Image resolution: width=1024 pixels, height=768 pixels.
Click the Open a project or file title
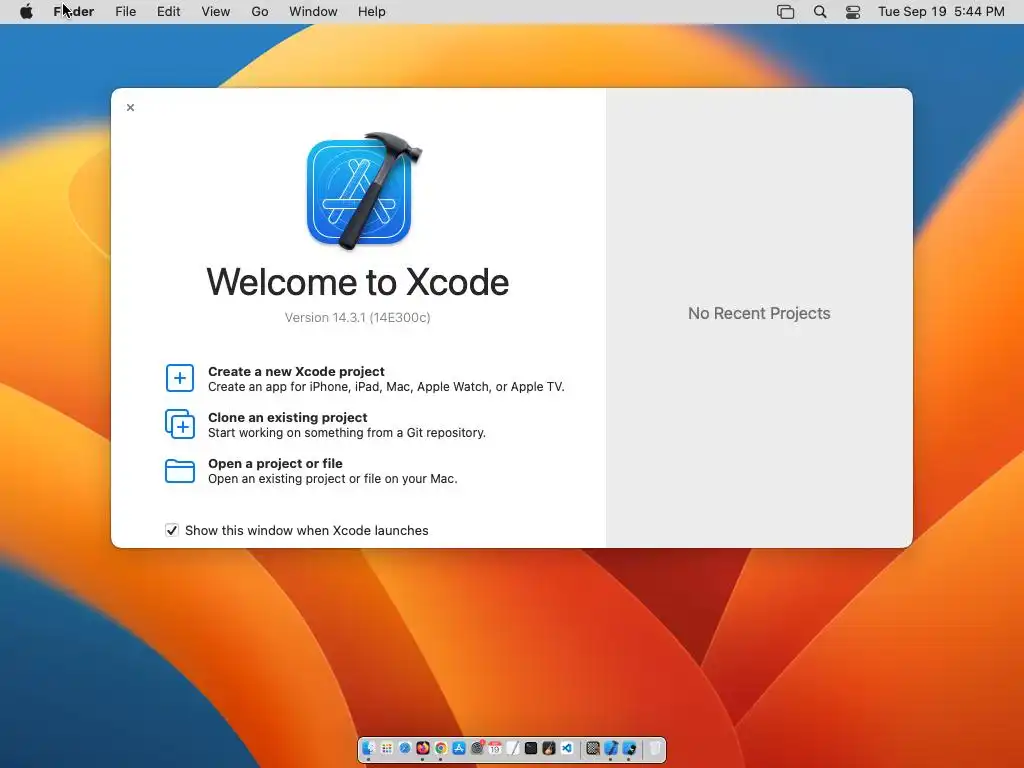click(x=275, y=463)
